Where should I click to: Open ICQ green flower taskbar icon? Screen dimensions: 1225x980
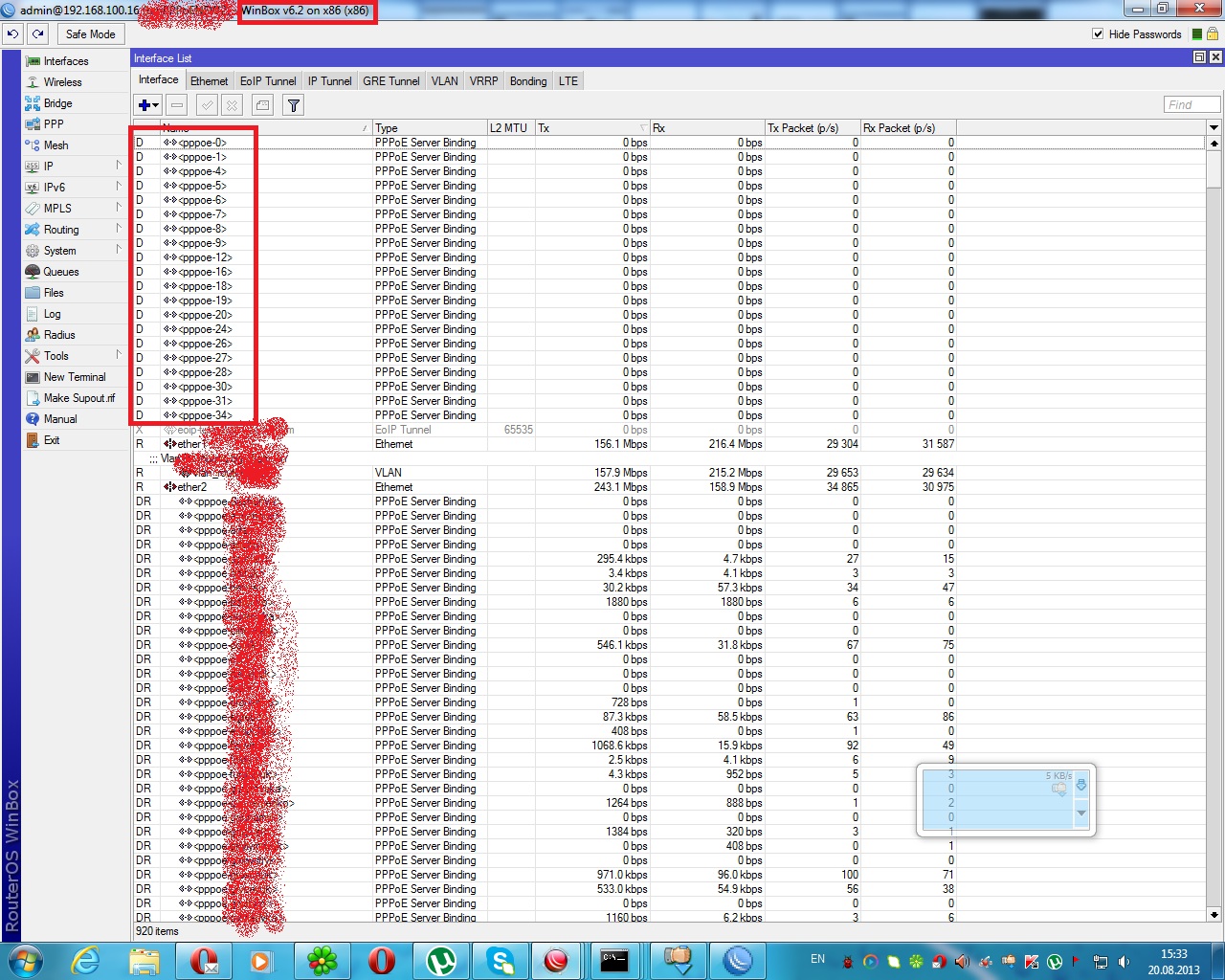coord(323,960)
